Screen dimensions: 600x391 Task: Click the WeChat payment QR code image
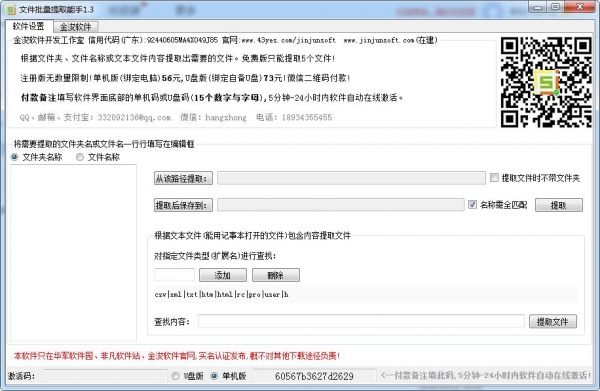click(x=546, y=82)
